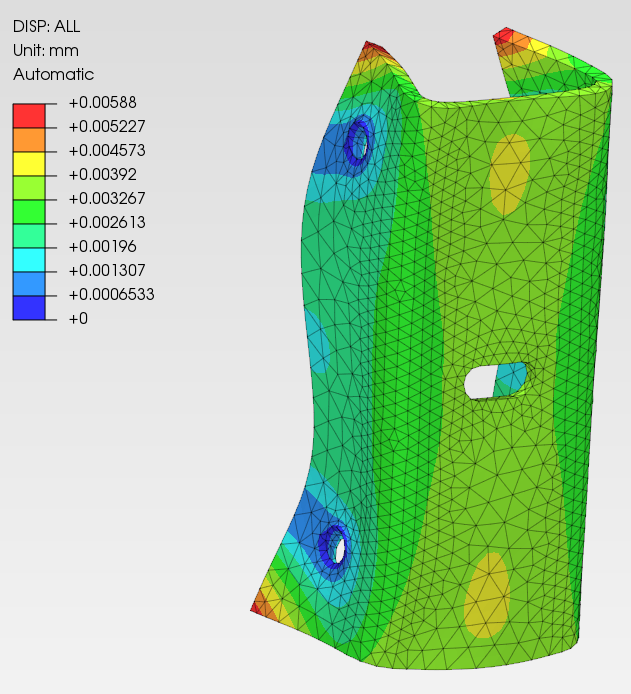Click the upper yellow displacement patch on the model
The image size is (631, 694).
[x=509, y=174]
